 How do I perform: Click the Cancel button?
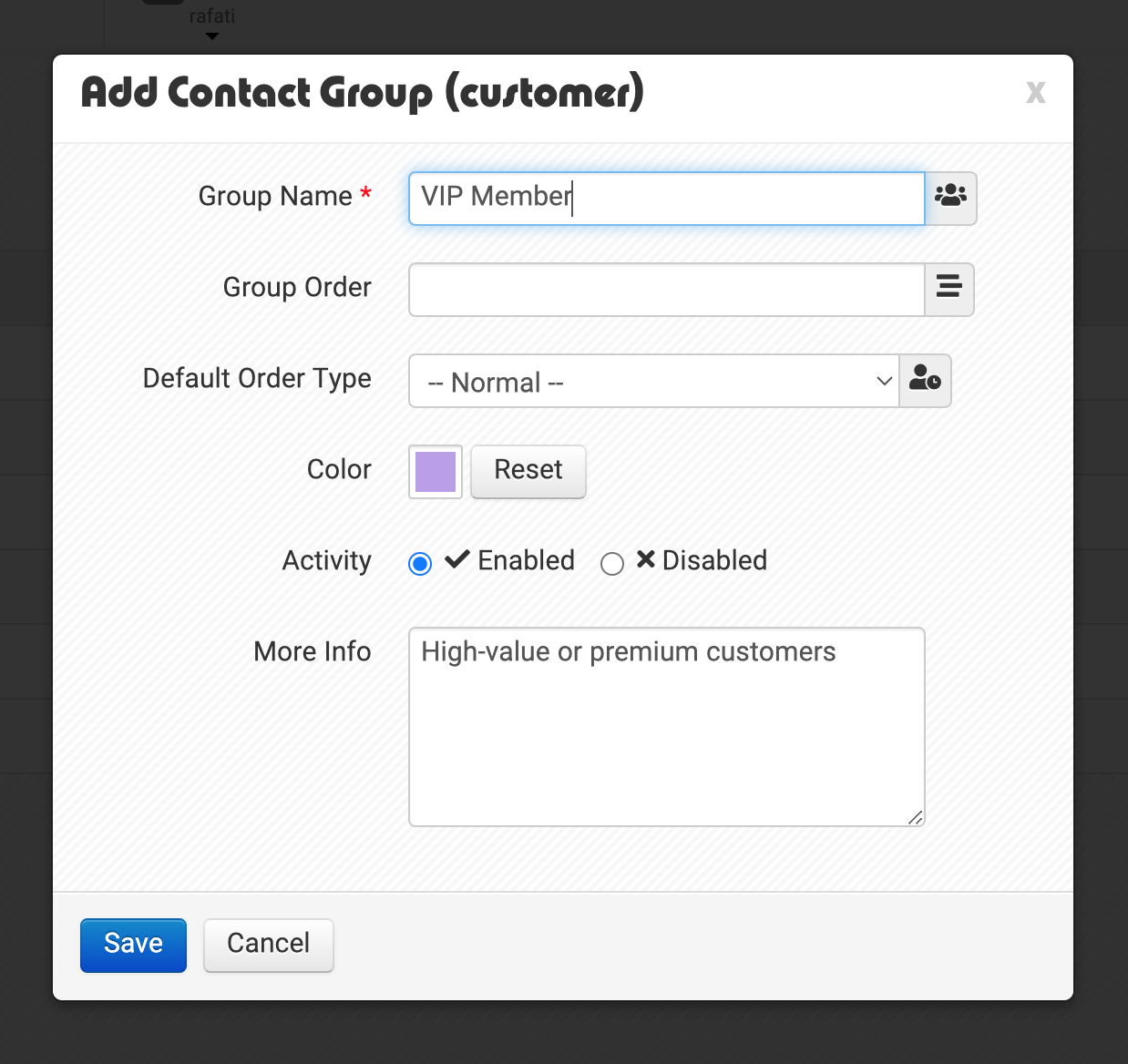269,945
